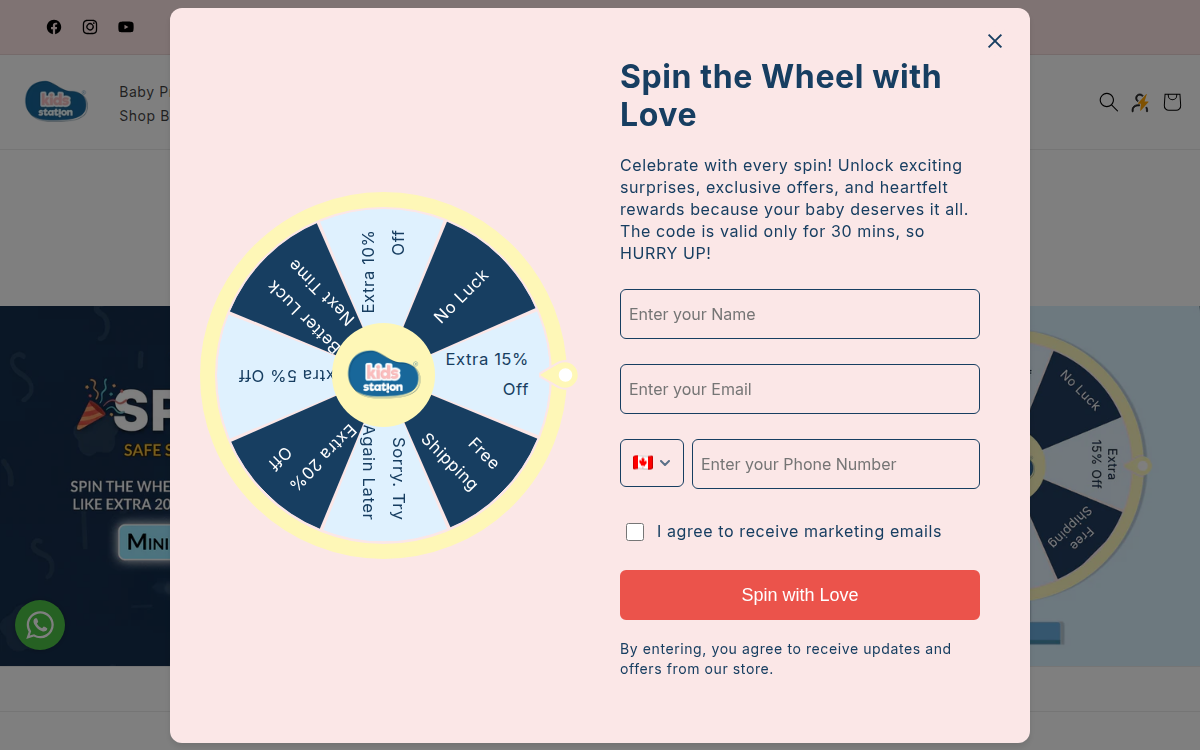Click the Spin with Love button
This screenshot has height=750, width=1200.
800,595
